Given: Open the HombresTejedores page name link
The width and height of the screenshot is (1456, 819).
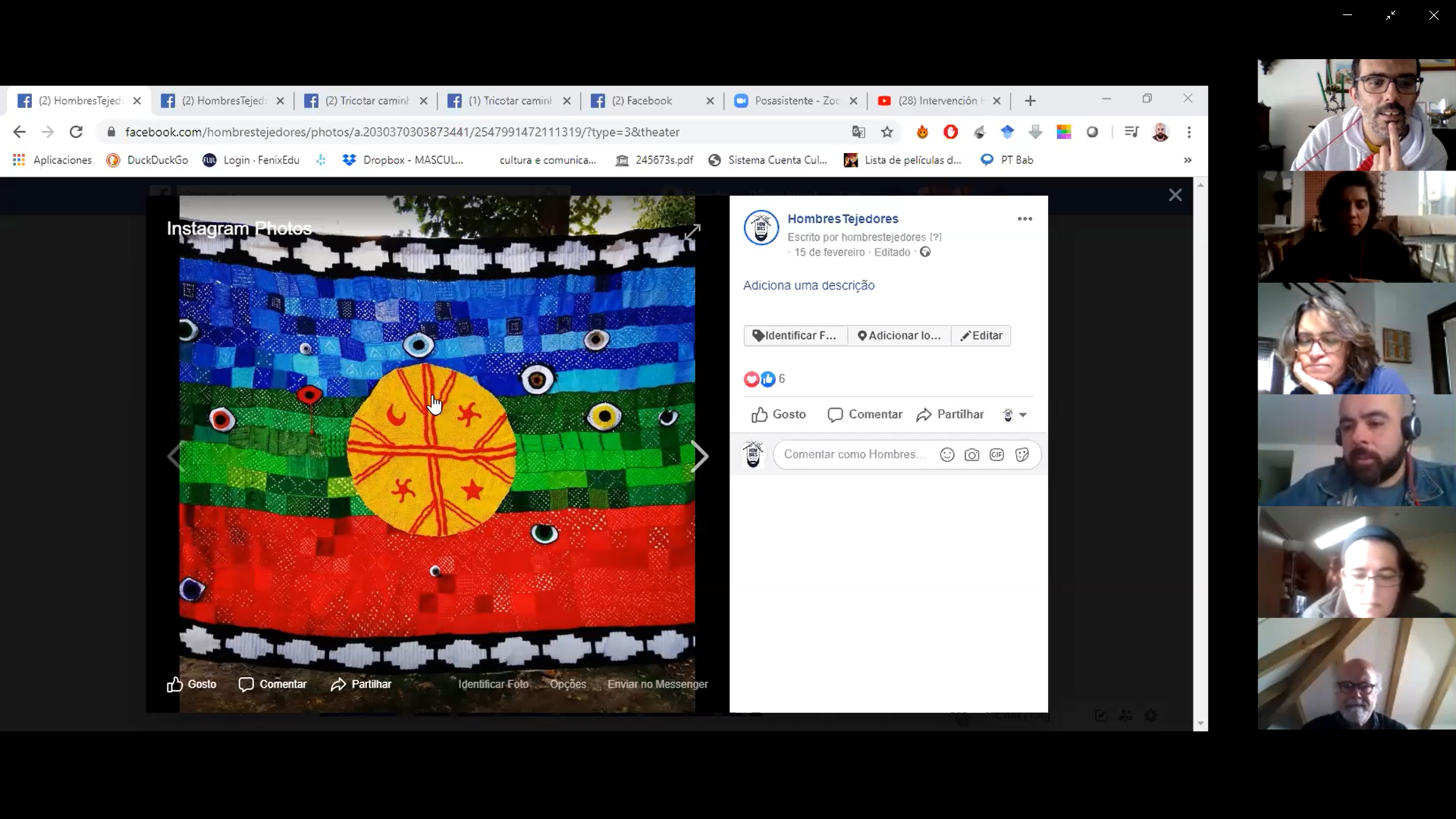Looking at the screenshot, I should tap(843, 218).
